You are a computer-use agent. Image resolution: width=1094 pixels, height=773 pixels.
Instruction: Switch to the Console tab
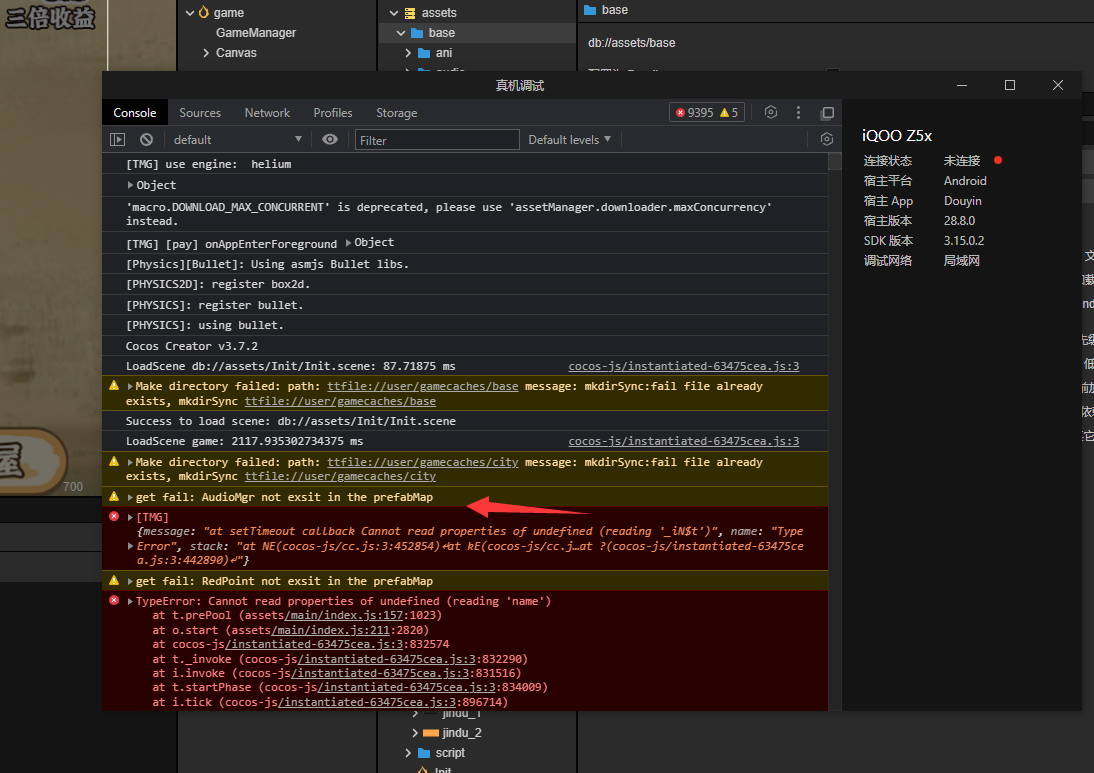coord(135,112)
